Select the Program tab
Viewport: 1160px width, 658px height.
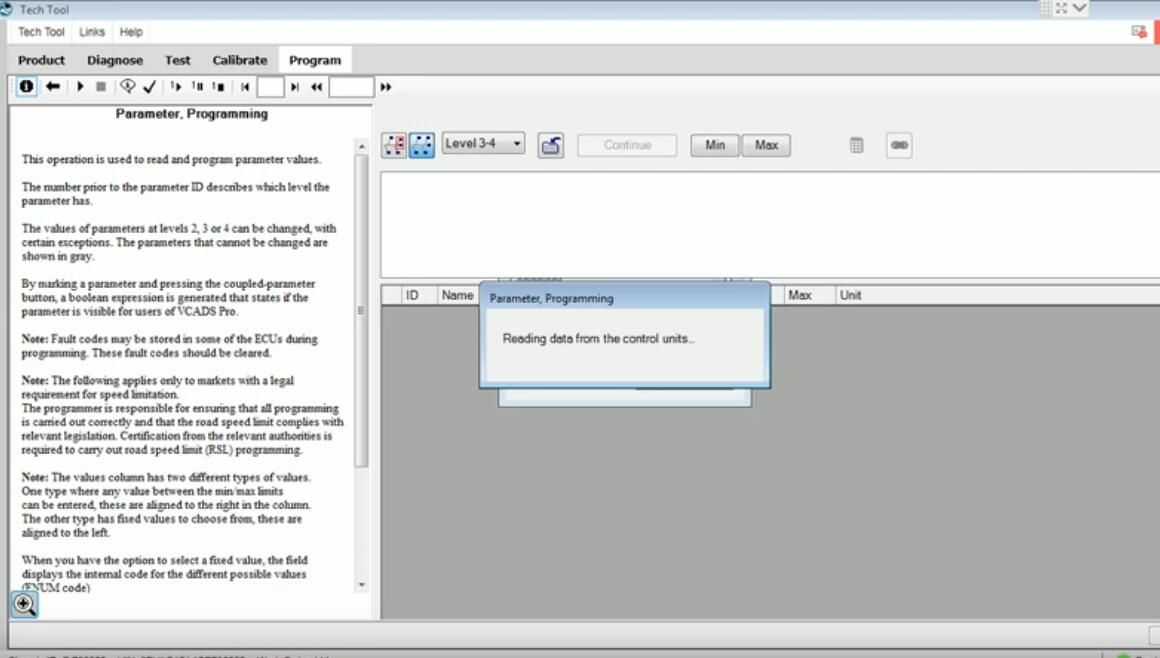click(x=315, y=60)
